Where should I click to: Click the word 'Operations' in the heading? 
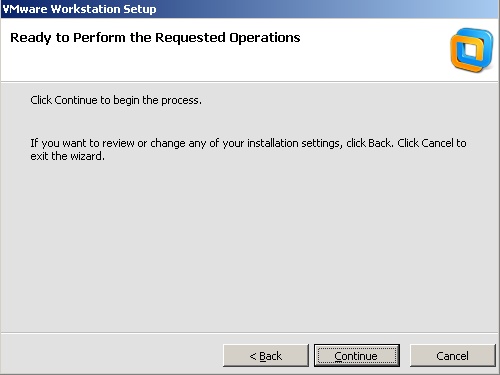click(265, 38)
